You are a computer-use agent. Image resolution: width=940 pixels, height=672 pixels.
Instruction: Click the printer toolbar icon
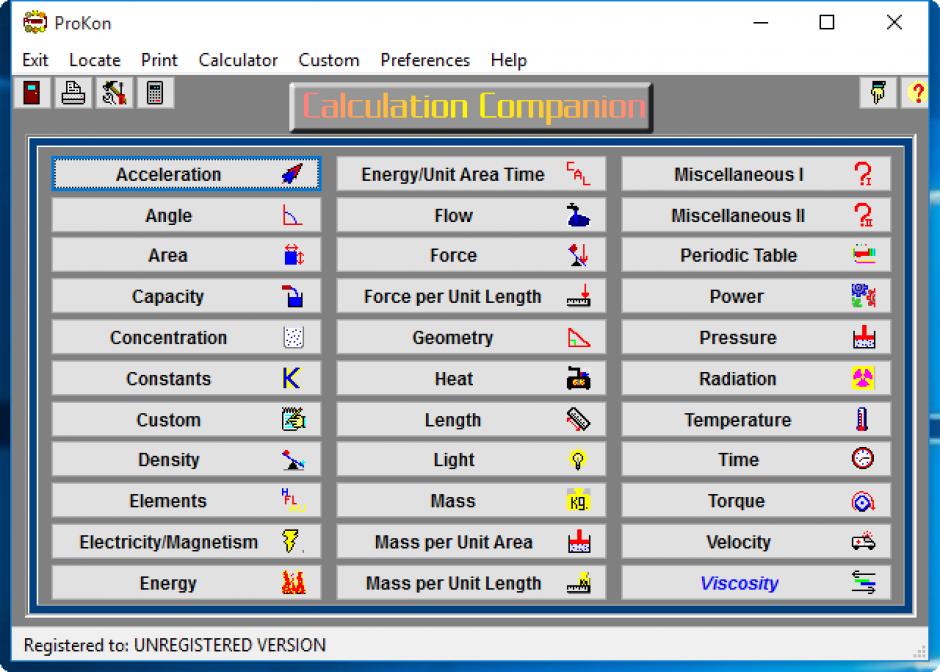click(x=73, y=93)
